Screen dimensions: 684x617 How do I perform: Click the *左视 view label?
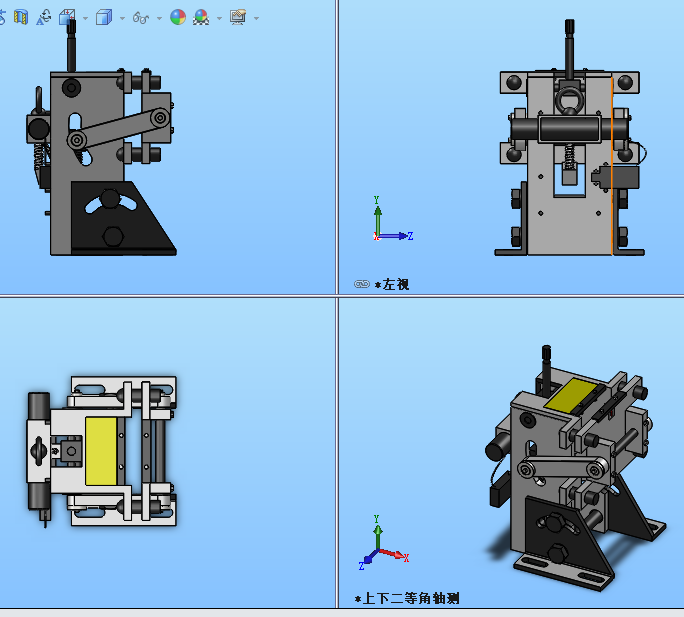point(392,285)
